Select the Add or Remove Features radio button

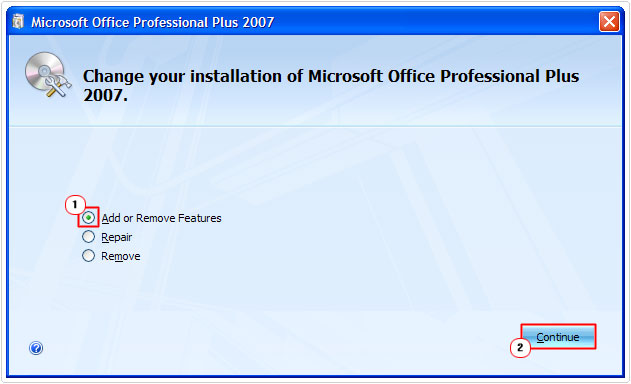click(x=88, y=218)
